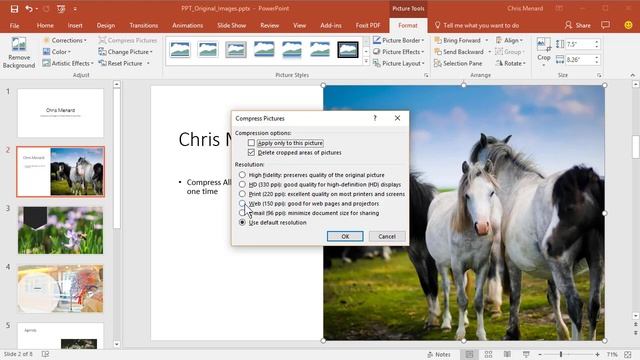Open the File tab

pos(14,25)
